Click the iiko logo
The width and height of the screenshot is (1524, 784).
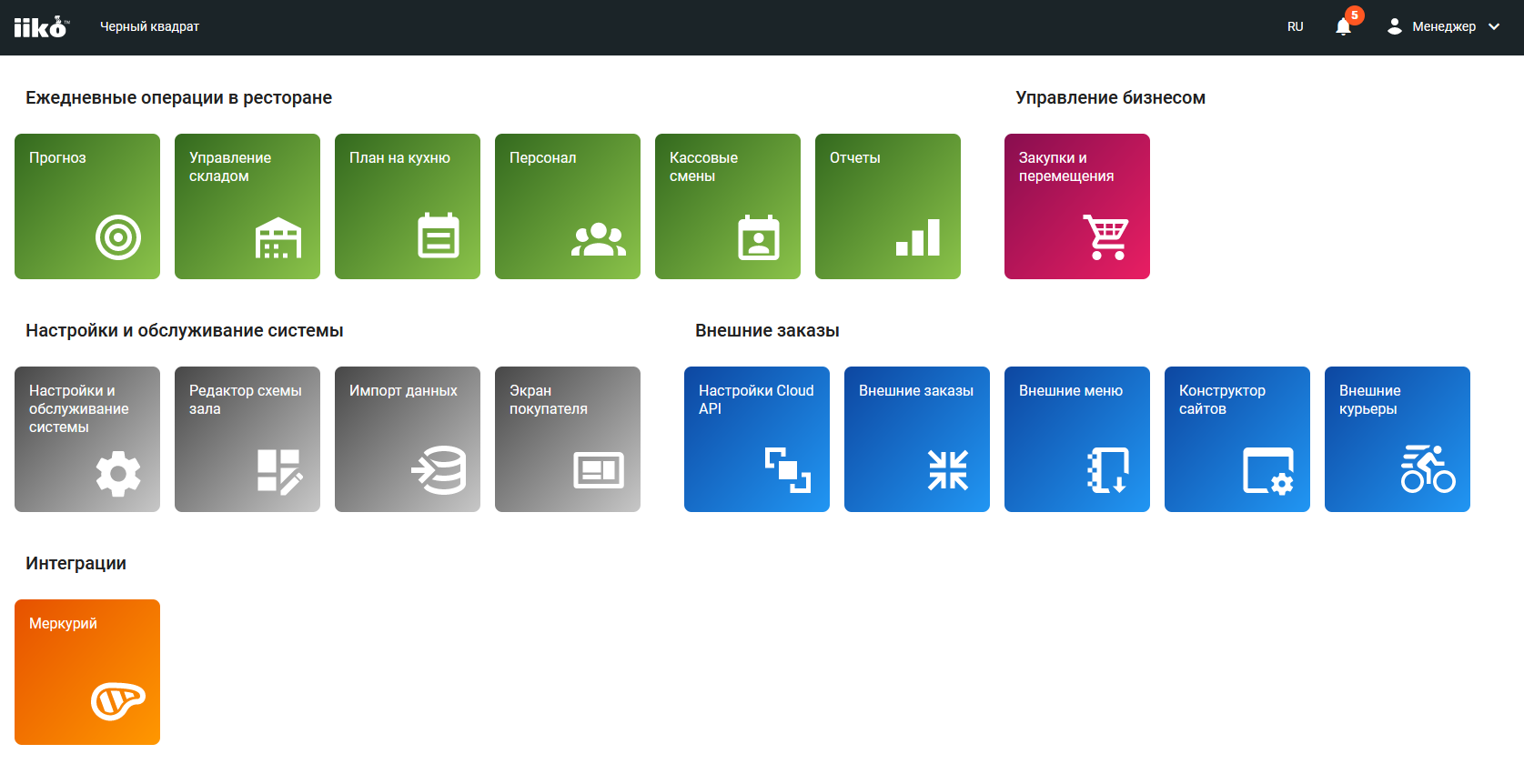click(x=41, y=27)
